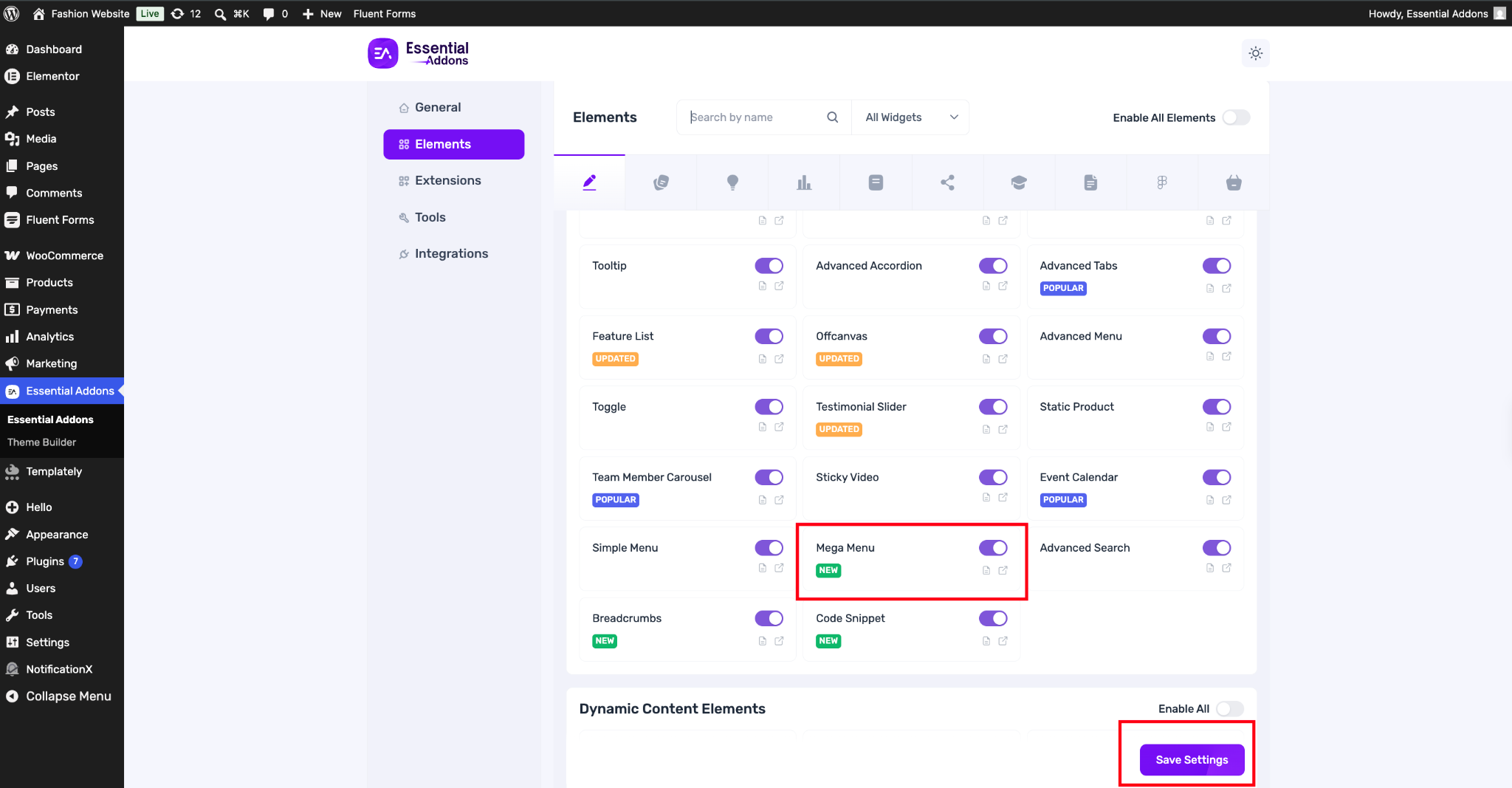Open the document icon elements tab
This screenshot has height=788, width=1512.
[1090, 182]
